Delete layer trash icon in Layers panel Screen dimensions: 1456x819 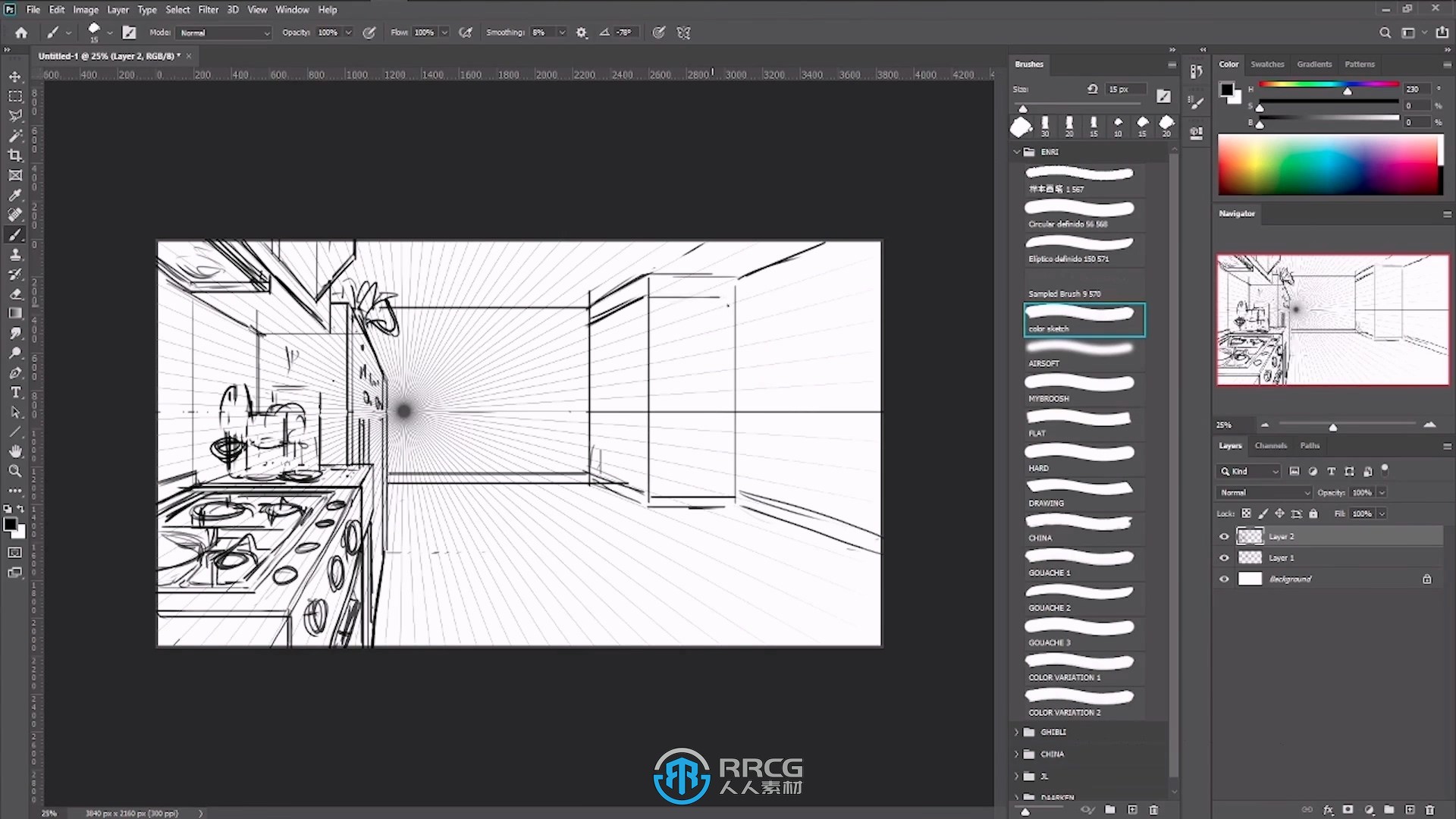tap(1430, 809)
